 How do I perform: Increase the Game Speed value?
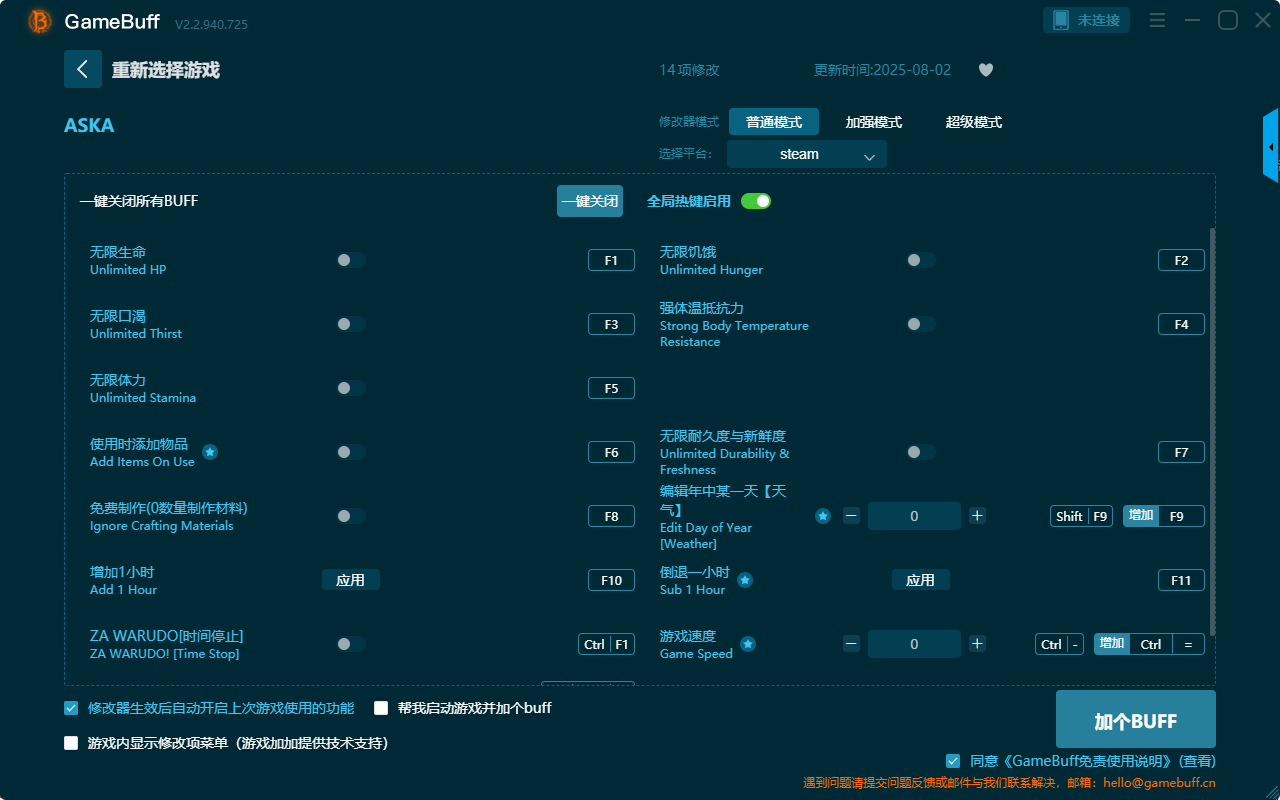[x=978, y=644]
